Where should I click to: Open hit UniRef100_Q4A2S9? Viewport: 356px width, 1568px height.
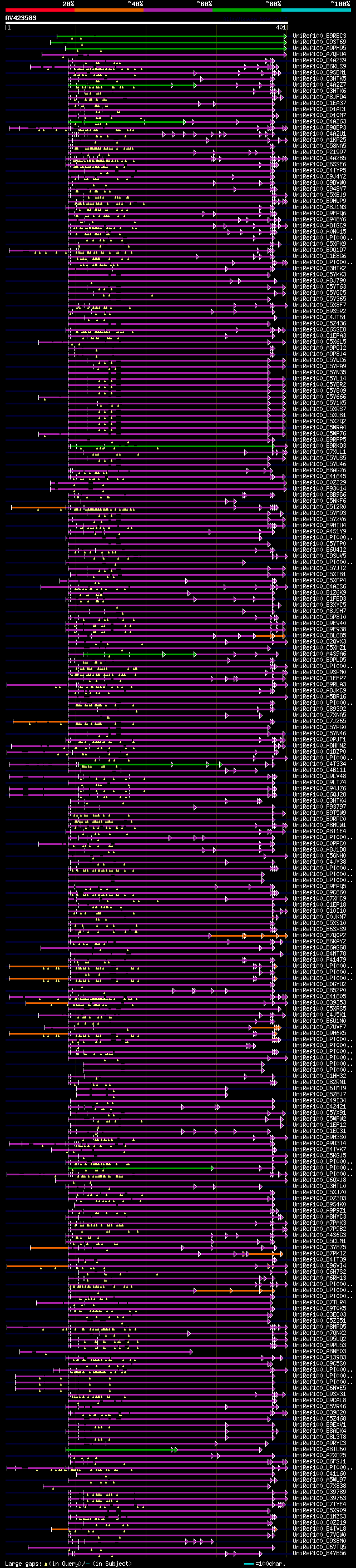pyautogui.click(x=319, y=60)
